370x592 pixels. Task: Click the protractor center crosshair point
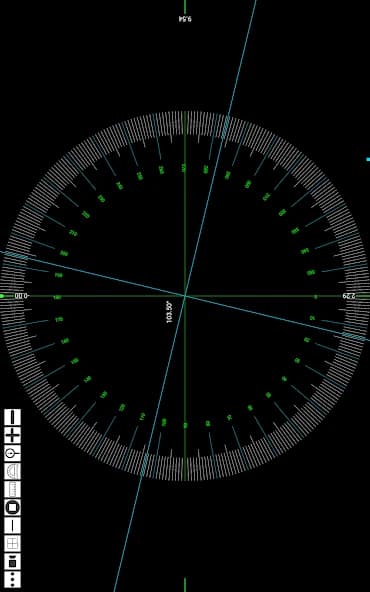pos(185,296)
